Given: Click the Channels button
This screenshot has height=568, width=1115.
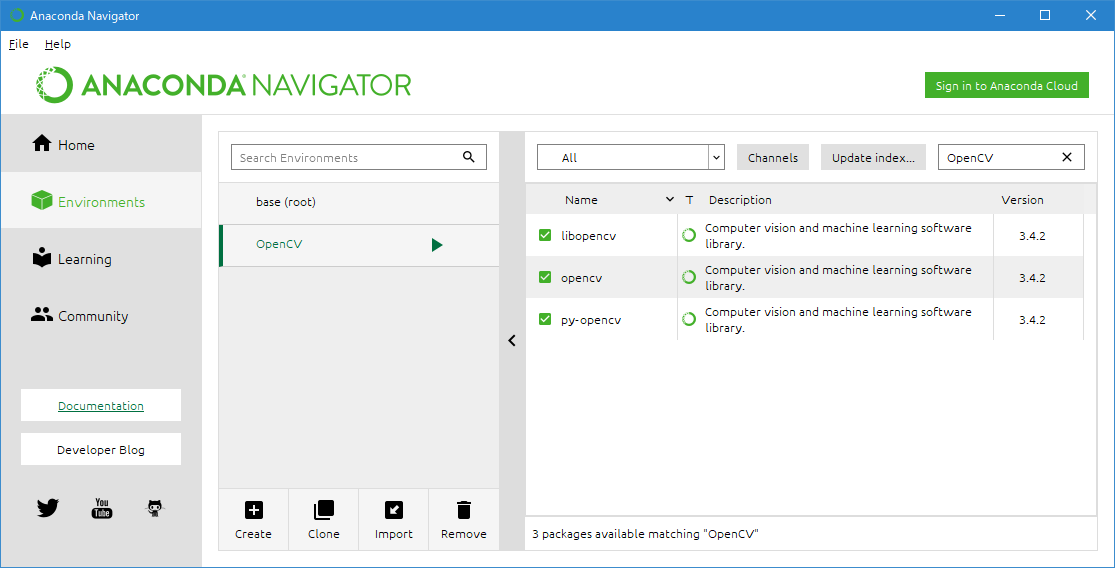Looking at the screenshot, I should [773, 157].
